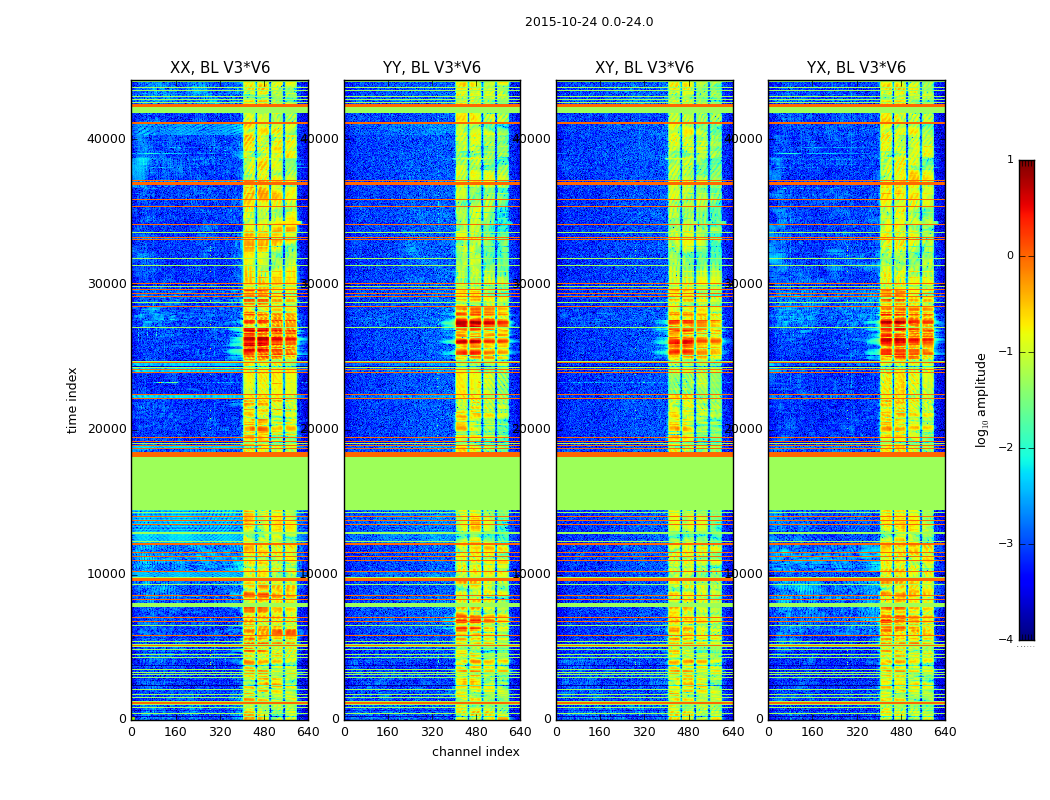Viewport: 1050px width, 800px height.
Task: Click the figure title "2015-10-24 0.0-24.0"
Action: click(x=589, y=22)
